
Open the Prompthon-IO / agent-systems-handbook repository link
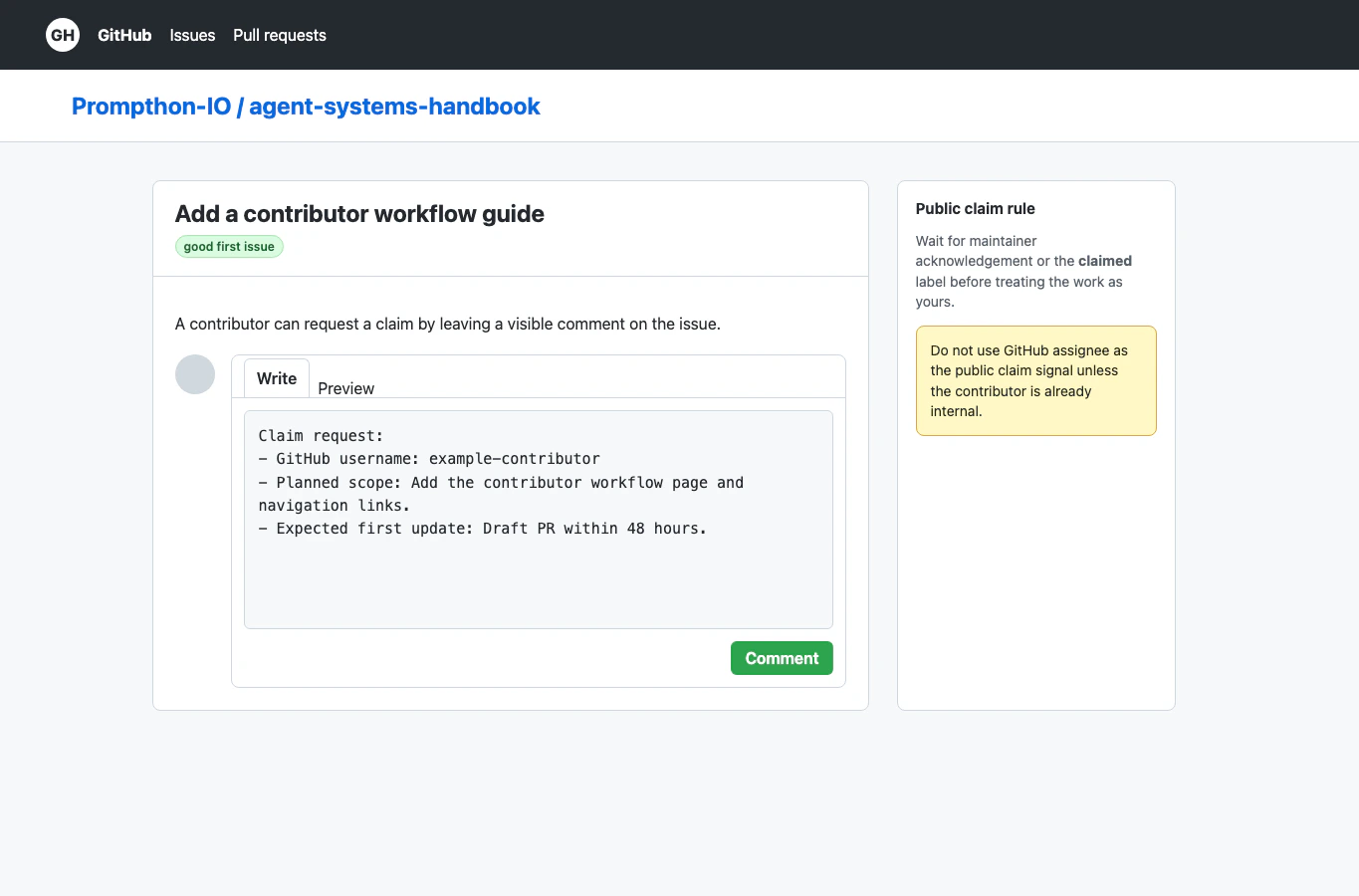306,107
